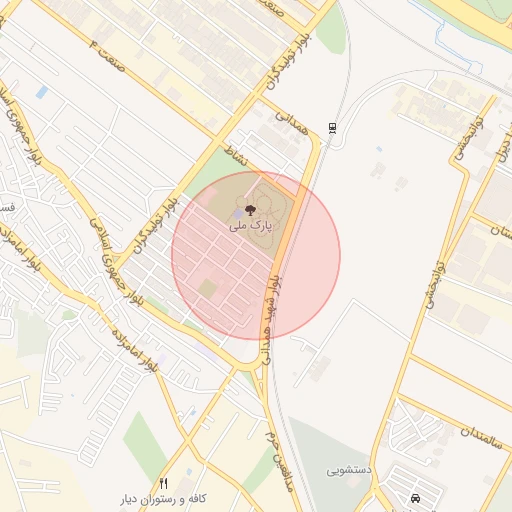This screenshot has height=512, width=512.
Task: Click the دستشویی map label
Action: click(x=349, y=470)
